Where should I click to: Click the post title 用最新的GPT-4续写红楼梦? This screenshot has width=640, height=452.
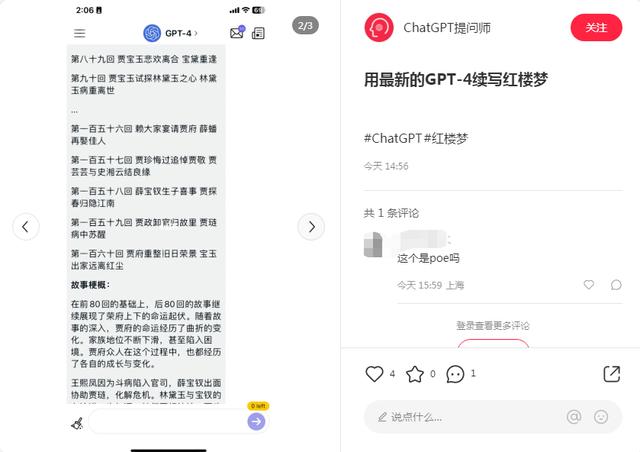point(456,79)
